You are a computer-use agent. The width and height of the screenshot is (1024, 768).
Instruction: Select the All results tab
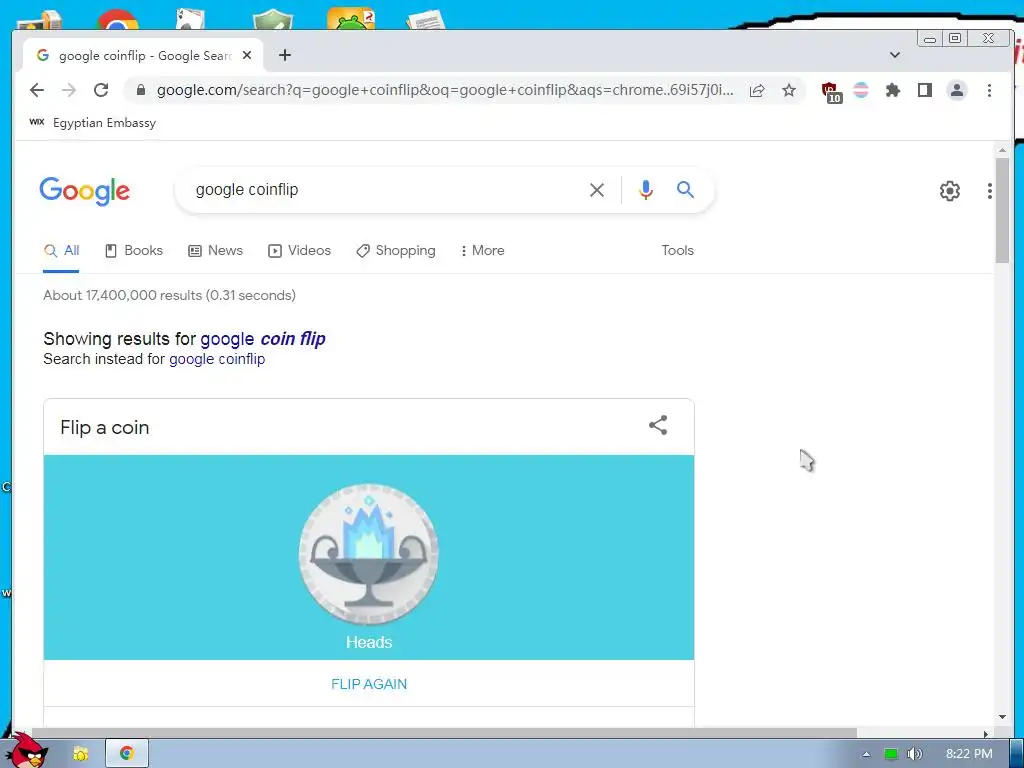pyautogui.click(x=61, y=251)
